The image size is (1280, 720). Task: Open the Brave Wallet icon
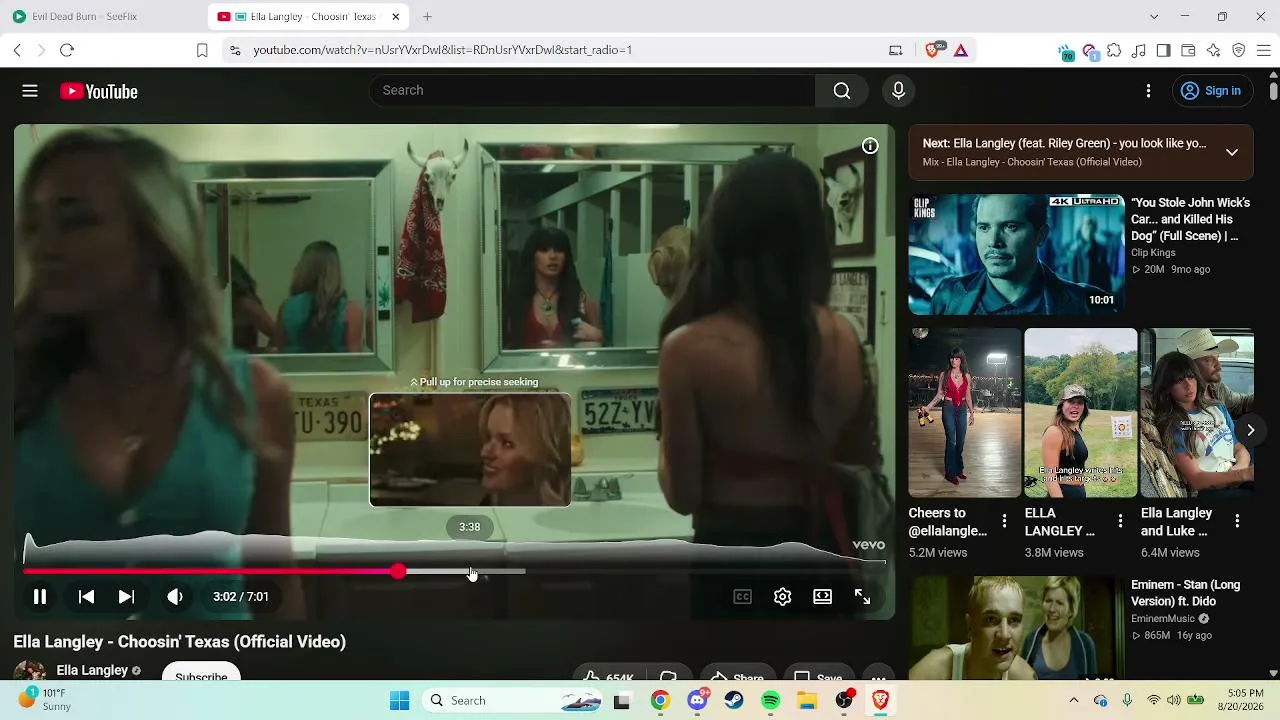point(1189,50)
